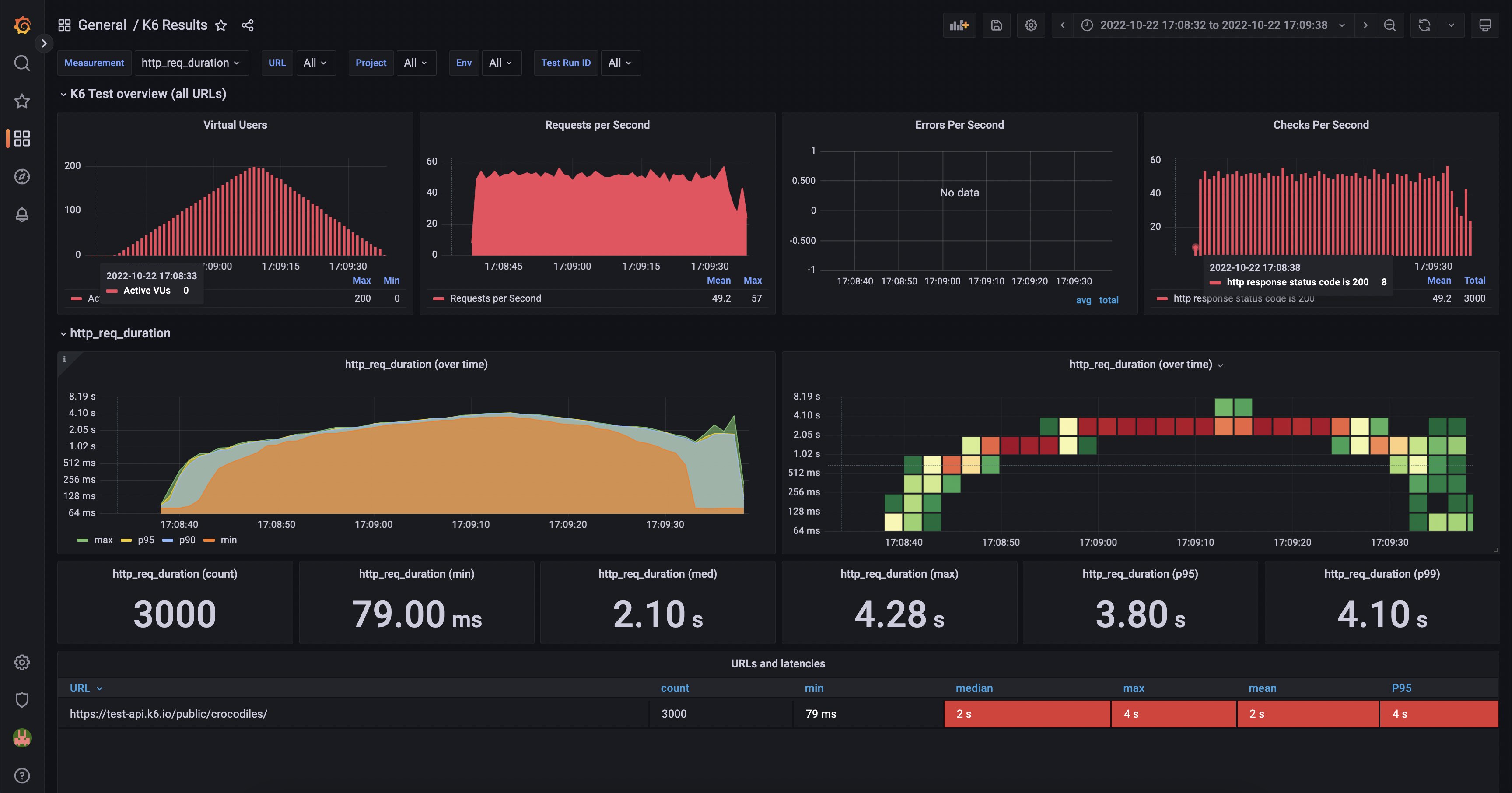Open Alerting bell in the sidebar
This screenshot has width=1512, height=793.
[22, 214]
